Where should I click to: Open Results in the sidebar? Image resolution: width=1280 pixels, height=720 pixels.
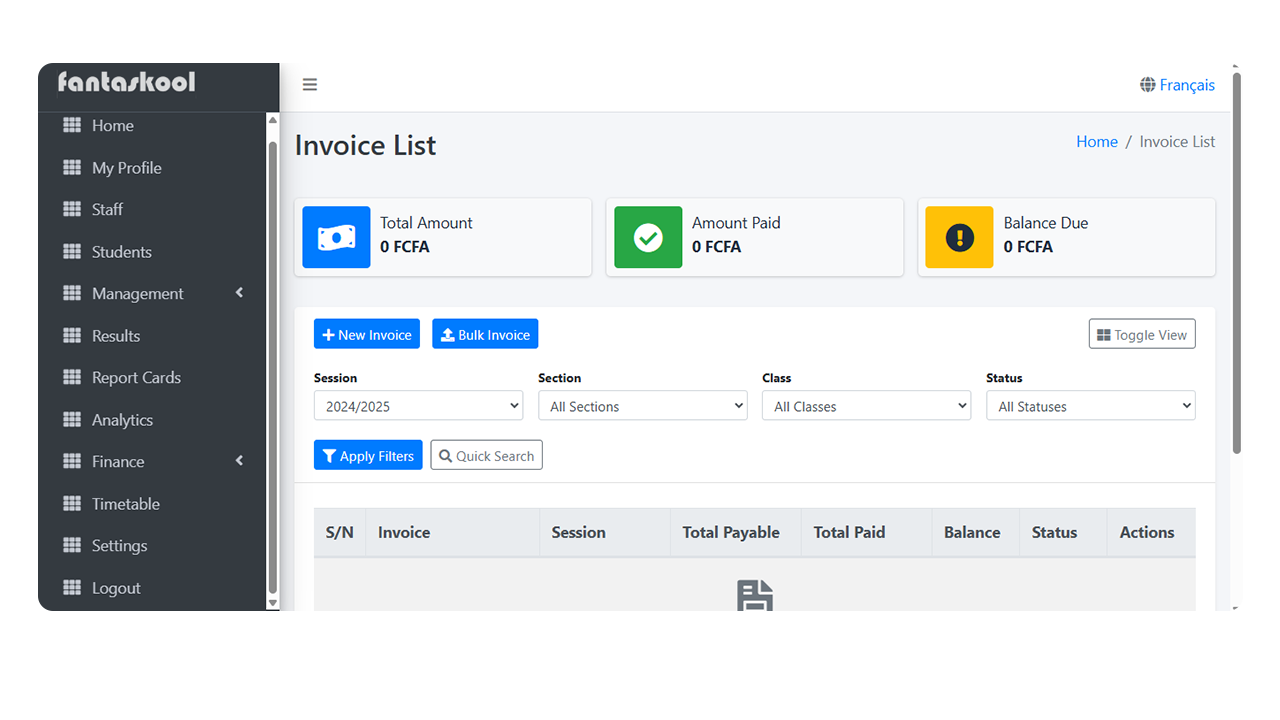click(152, 335)
